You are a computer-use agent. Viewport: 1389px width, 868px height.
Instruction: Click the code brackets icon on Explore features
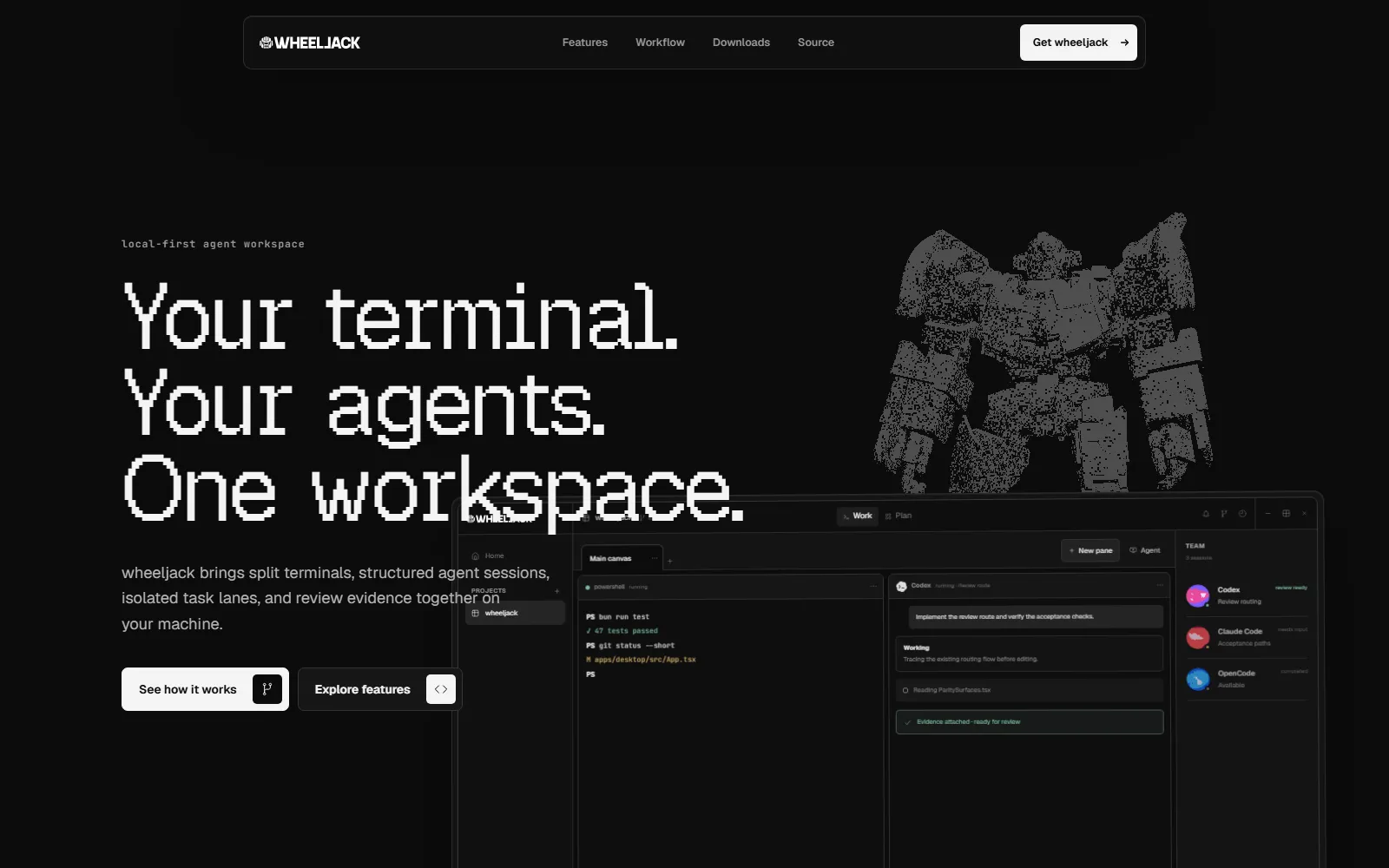click(441, 689)
